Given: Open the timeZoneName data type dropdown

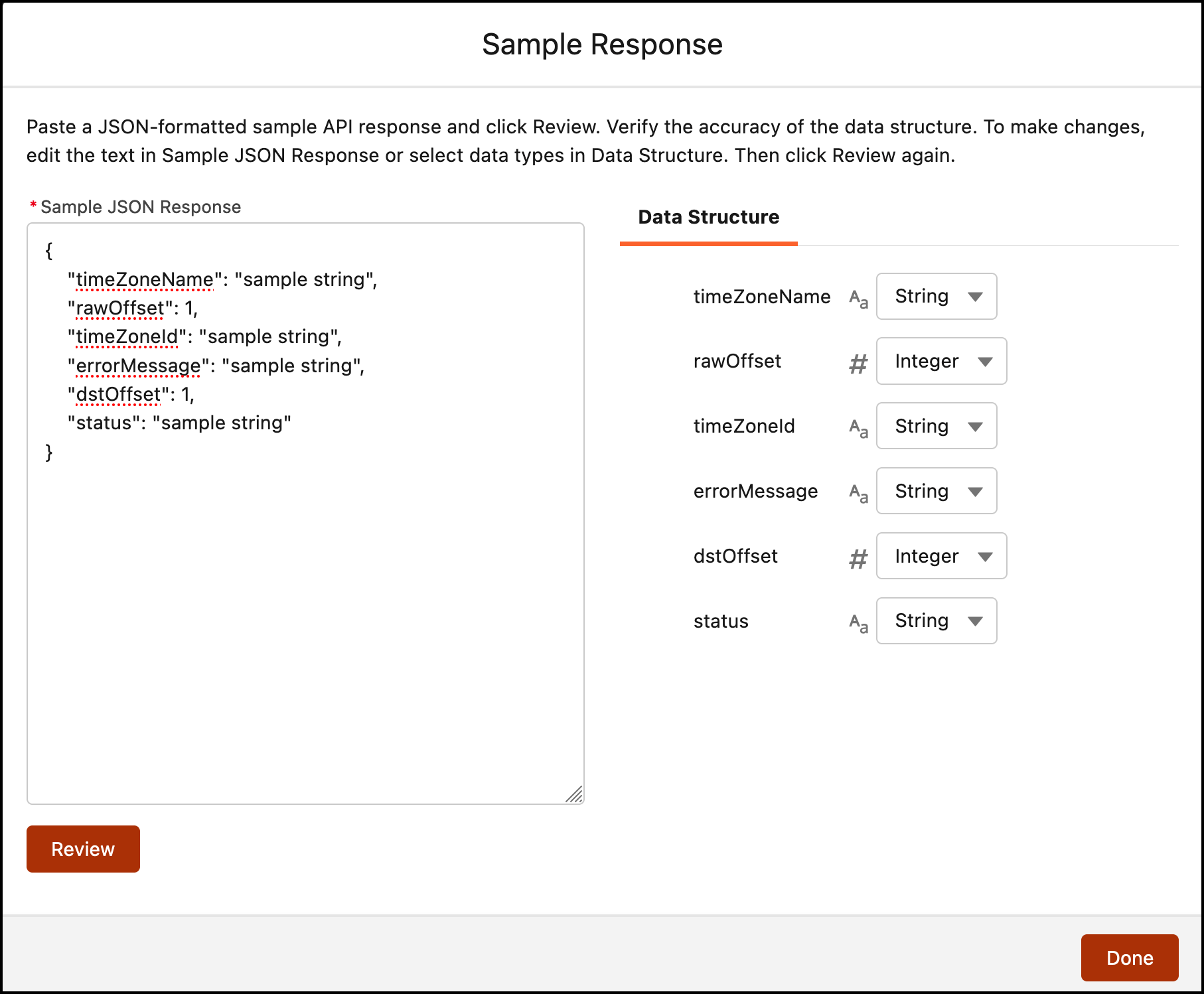Looking at the screenshot, I should click(936, 297).
